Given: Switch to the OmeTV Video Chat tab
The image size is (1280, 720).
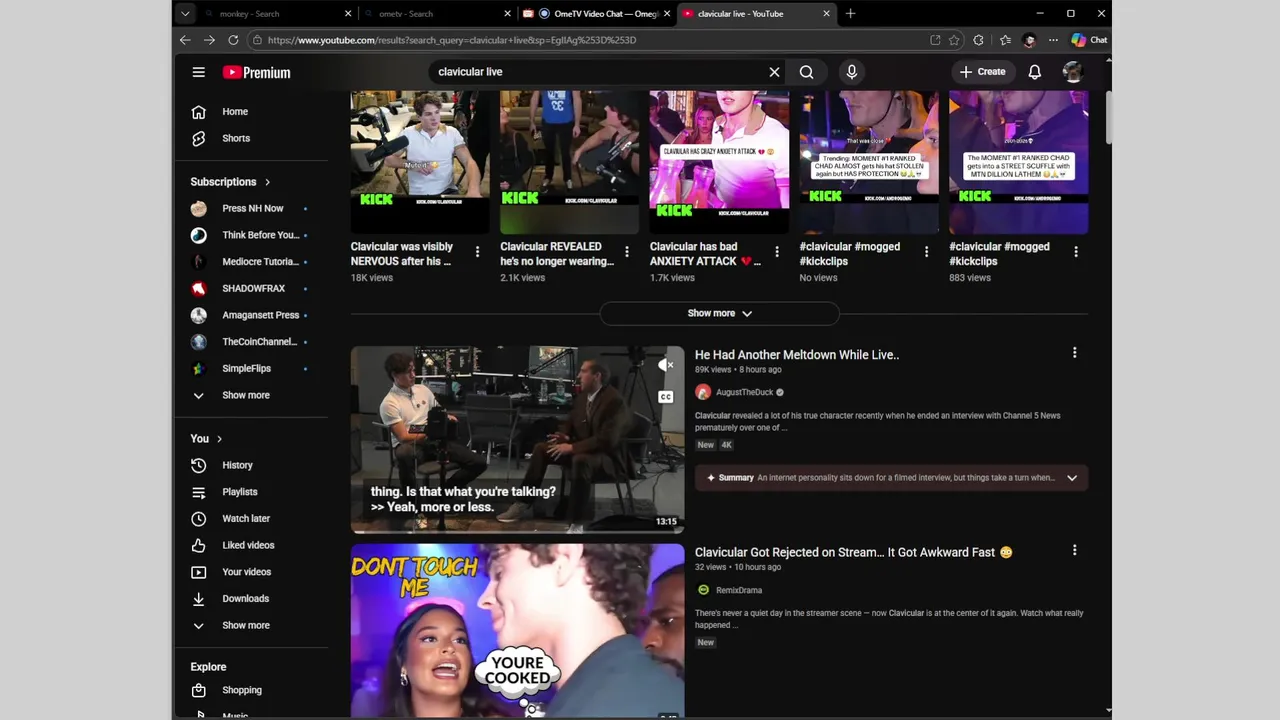Looking at the screenshot, I should tap(597, 14).
